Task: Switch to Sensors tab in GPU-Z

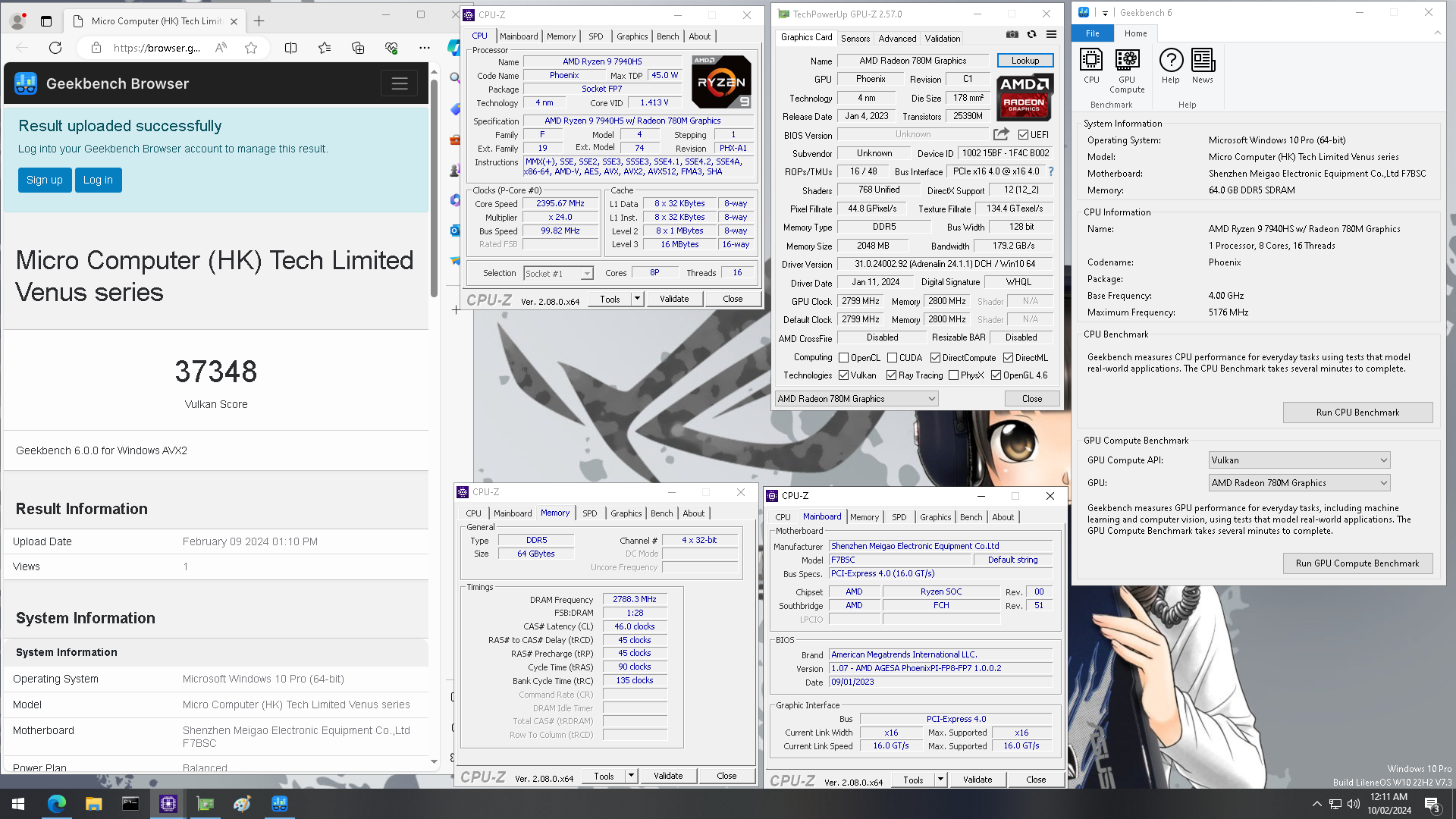Action: [x=855, y=38]
